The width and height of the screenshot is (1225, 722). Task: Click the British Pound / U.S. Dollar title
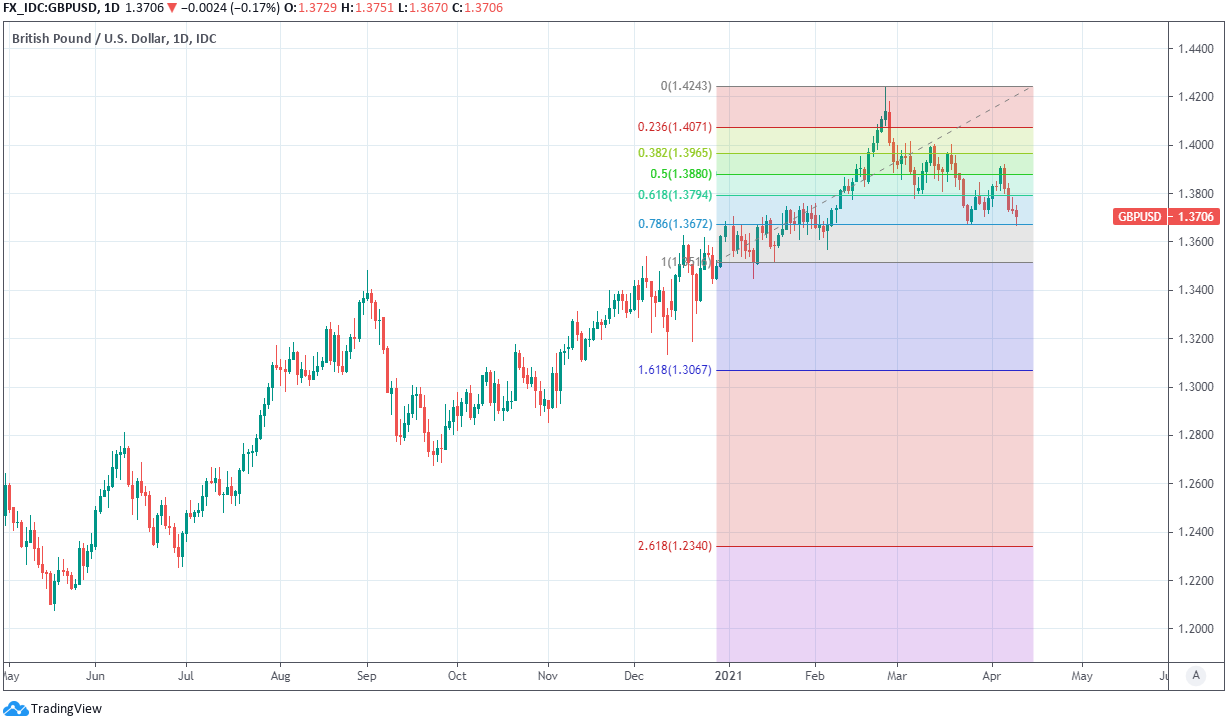[114, 39]
